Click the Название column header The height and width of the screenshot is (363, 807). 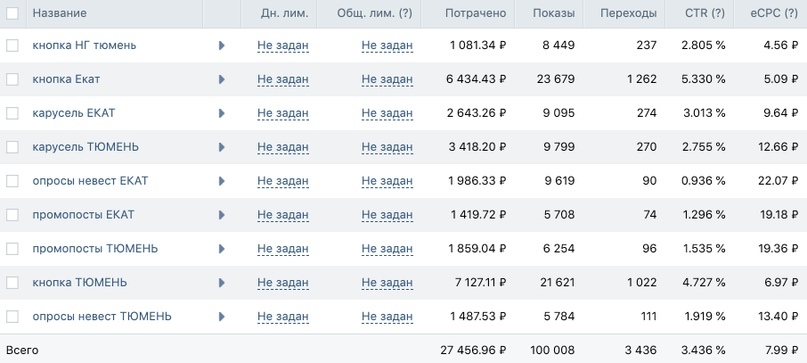pyautogui.click(x=60, y=13)
